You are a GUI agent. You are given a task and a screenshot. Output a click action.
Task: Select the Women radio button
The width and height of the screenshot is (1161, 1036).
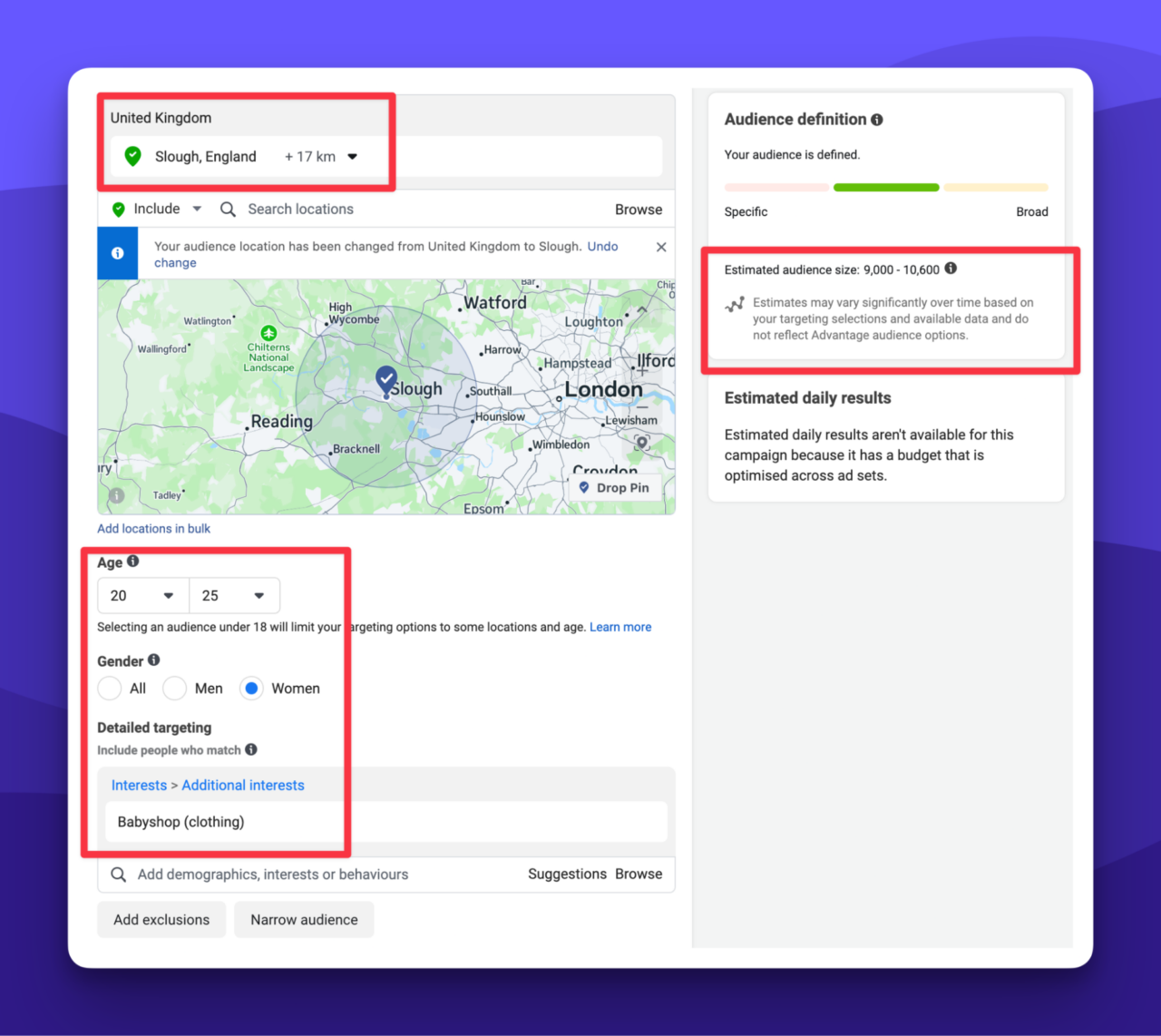coord(251,688)
